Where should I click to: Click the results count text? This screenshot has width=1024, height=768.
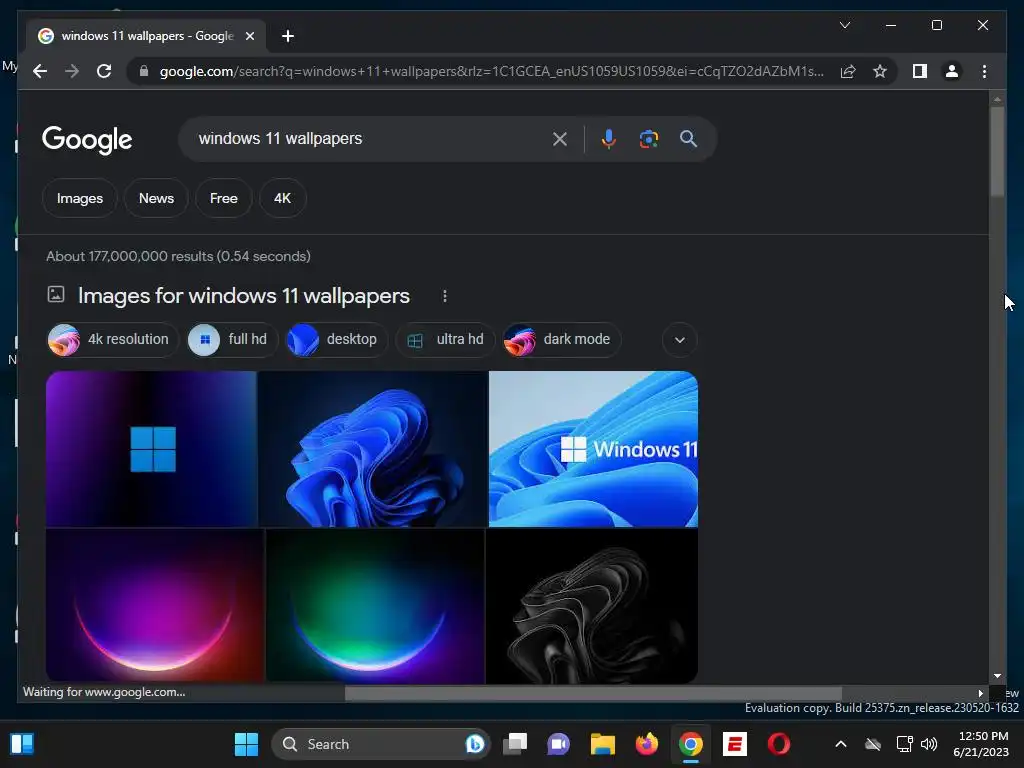click(178, 256)
